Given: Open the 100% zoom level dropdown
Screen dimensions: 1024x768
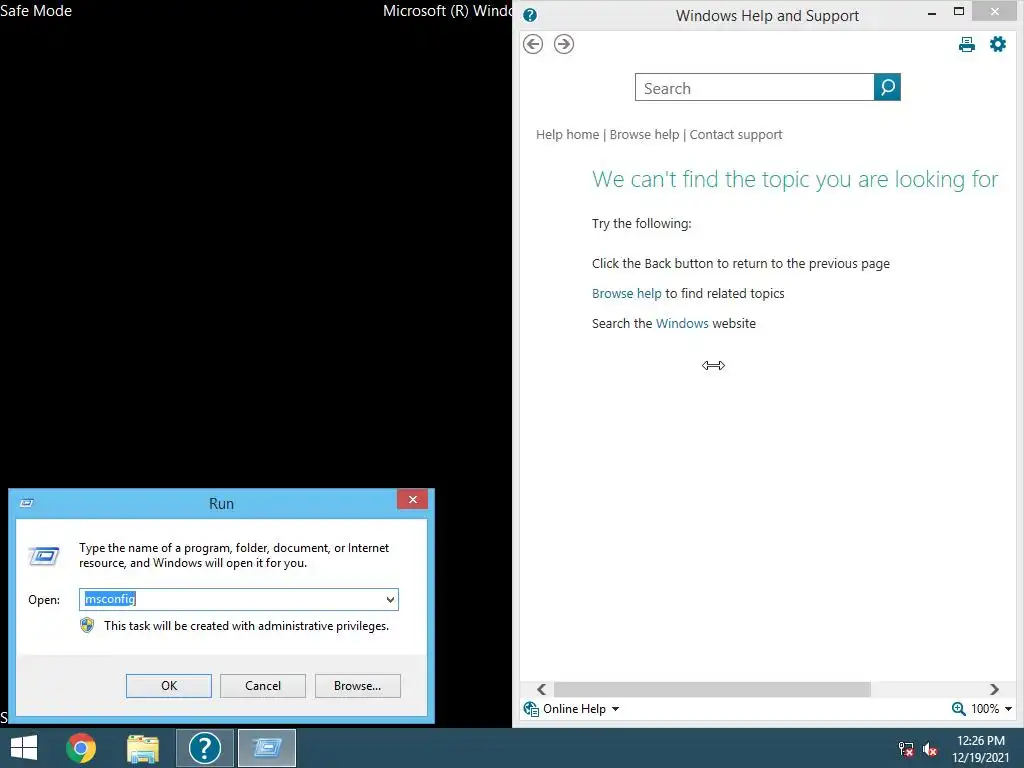Looking at the screenshot, I should [x=1008, y=709].
